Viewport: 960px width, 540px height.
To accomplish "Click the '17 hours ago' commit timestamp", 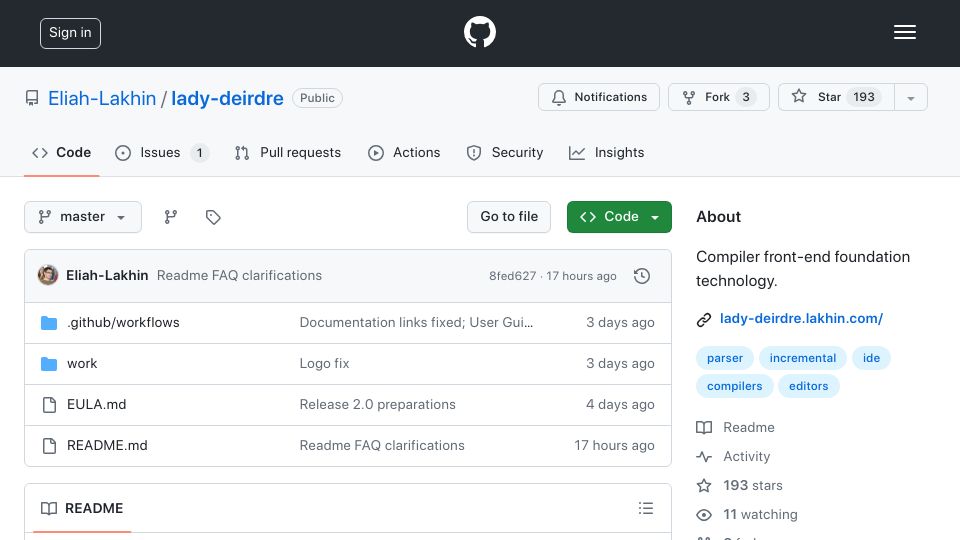I will [581, 276].
